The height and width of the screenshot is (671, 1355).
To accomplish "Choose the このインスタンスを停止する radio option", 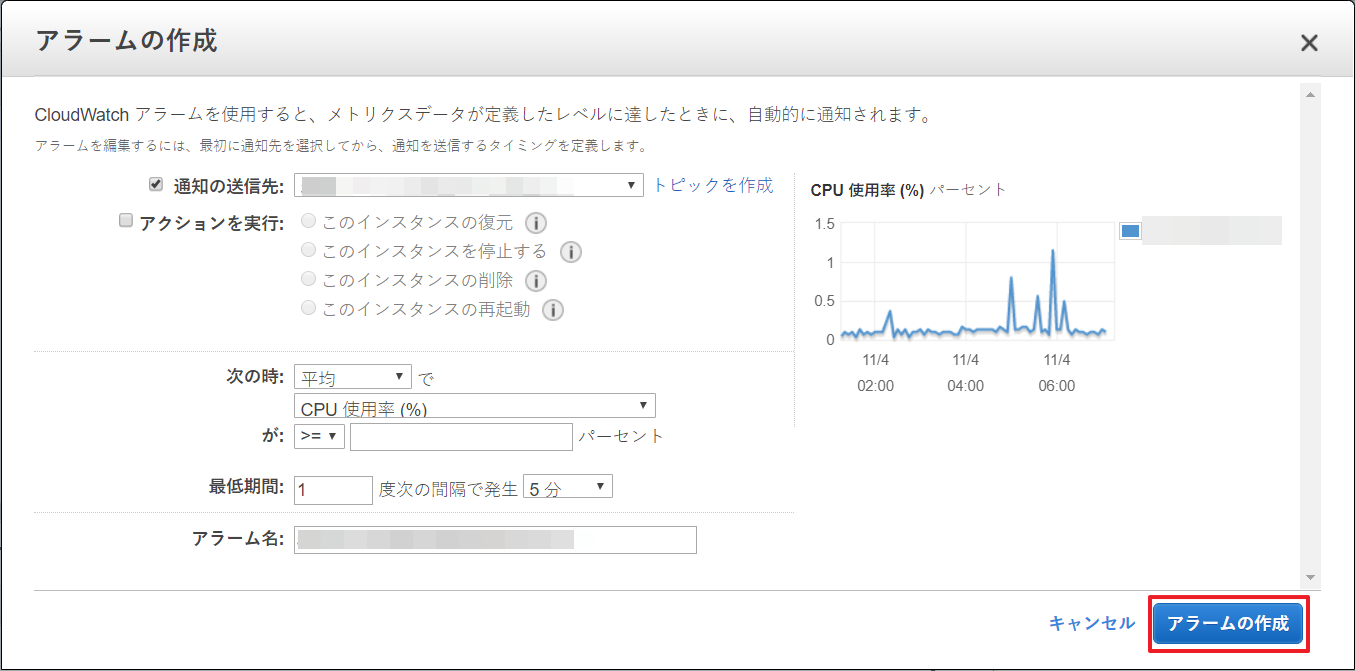I will [x=308, y=250].
